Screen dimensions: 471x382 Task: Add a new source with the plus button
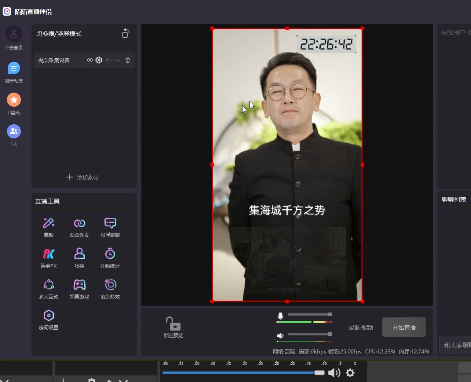82,177
